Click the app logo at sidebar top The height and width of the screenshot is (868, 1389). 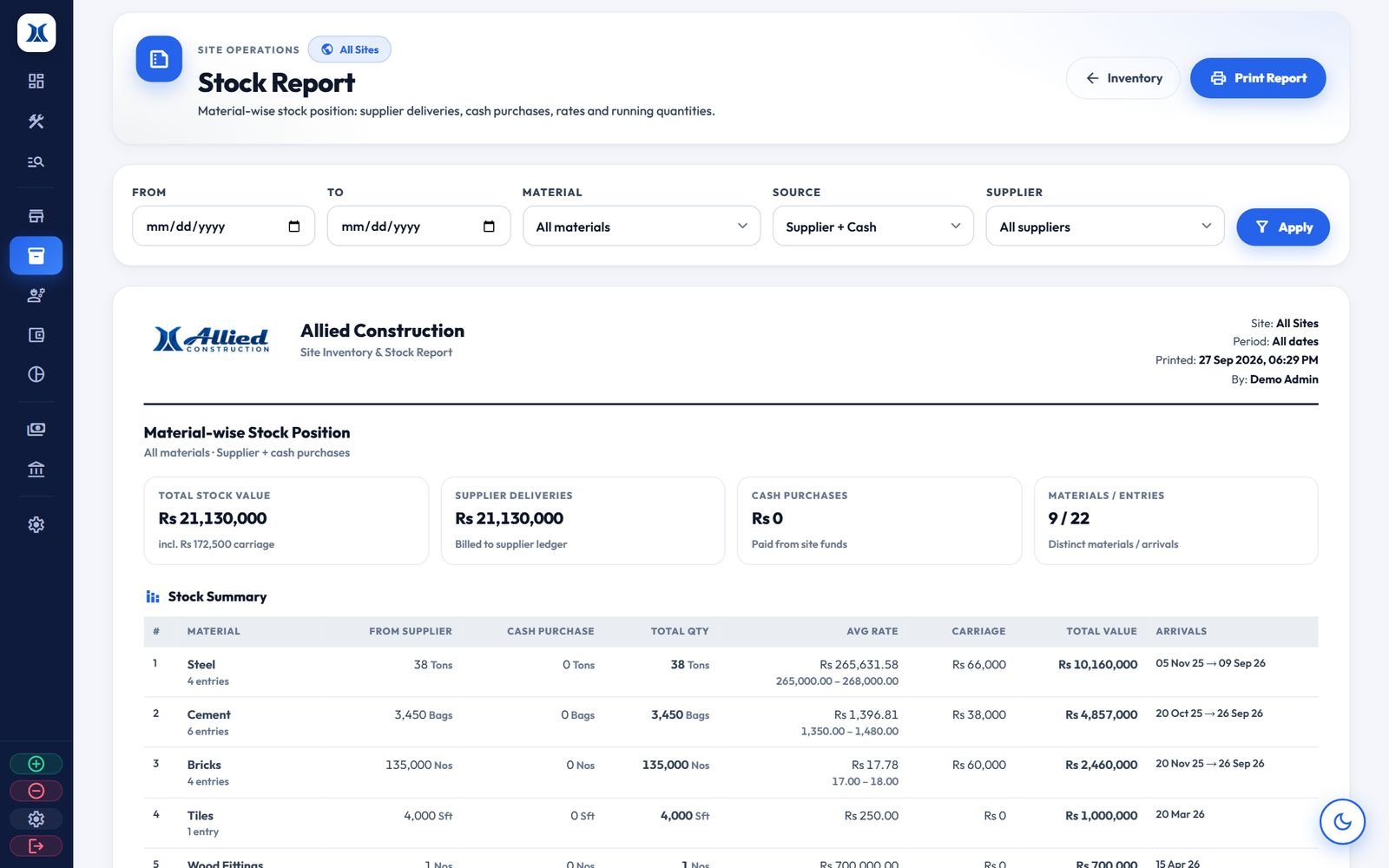point(36,33)
